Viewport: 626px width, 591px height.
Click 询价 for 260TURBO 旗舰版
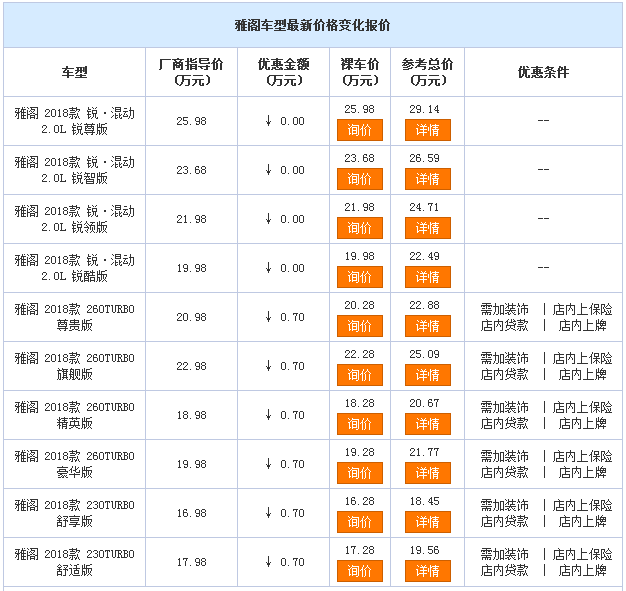360,375
